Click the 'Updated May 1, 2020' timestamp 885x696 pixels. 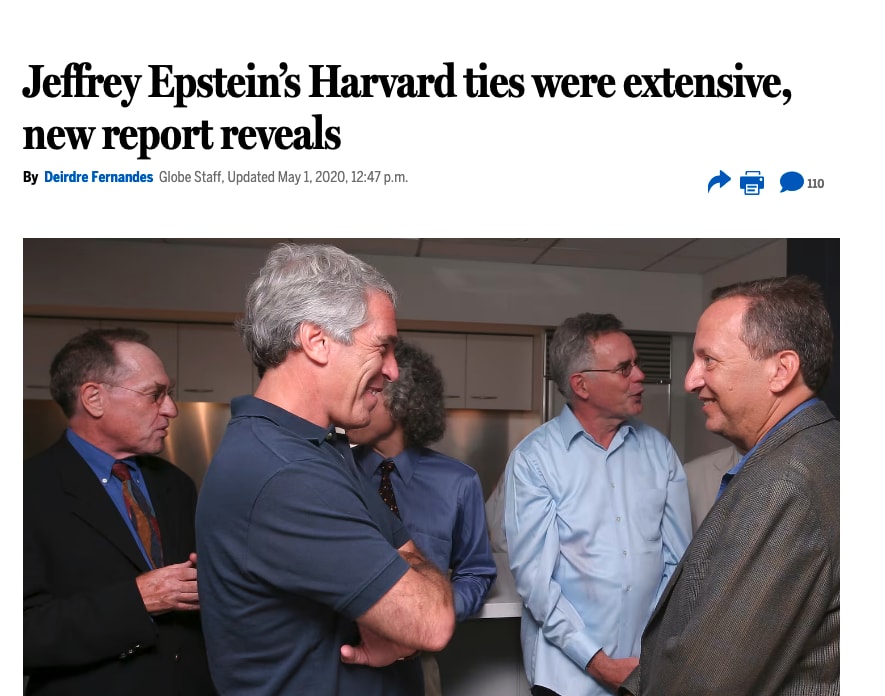tap(286, 177)
